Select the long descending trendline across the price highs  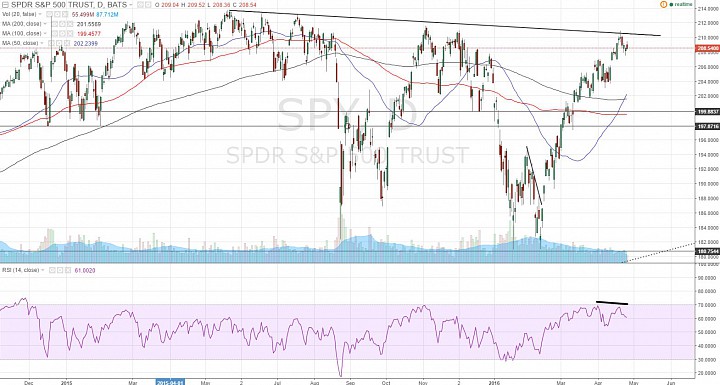point(445,23)
